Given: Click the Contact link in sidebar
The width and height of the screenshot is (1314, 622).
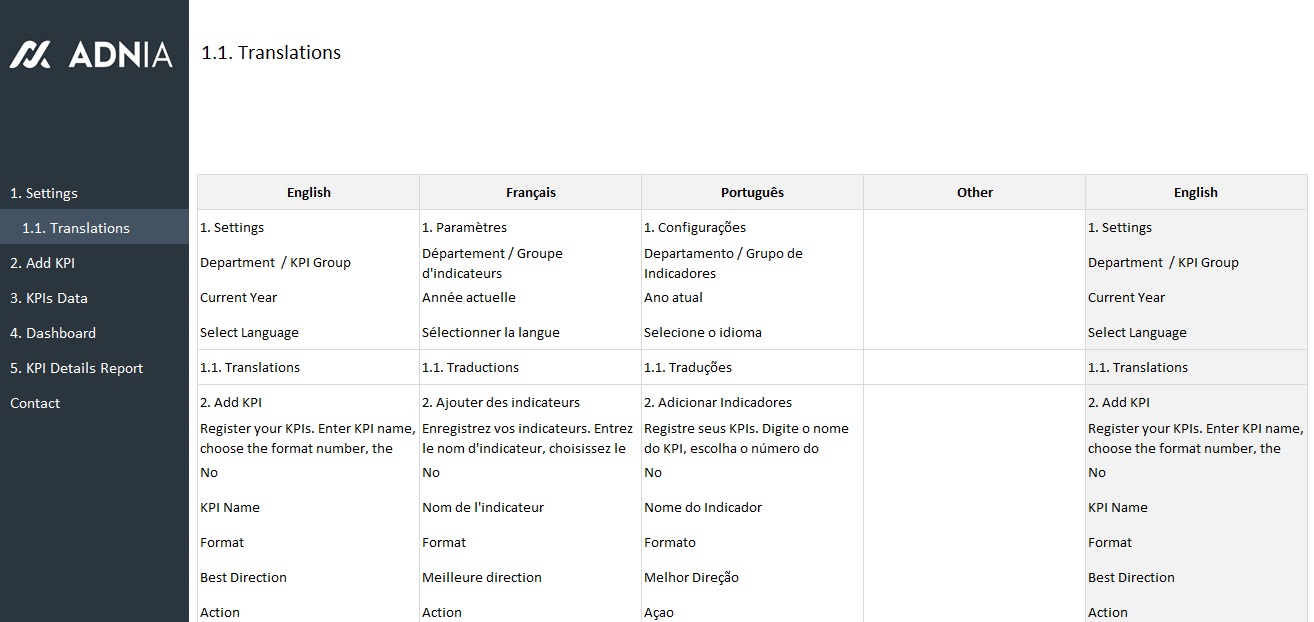Looking at the screenshot, I should [x=35, y=403].
